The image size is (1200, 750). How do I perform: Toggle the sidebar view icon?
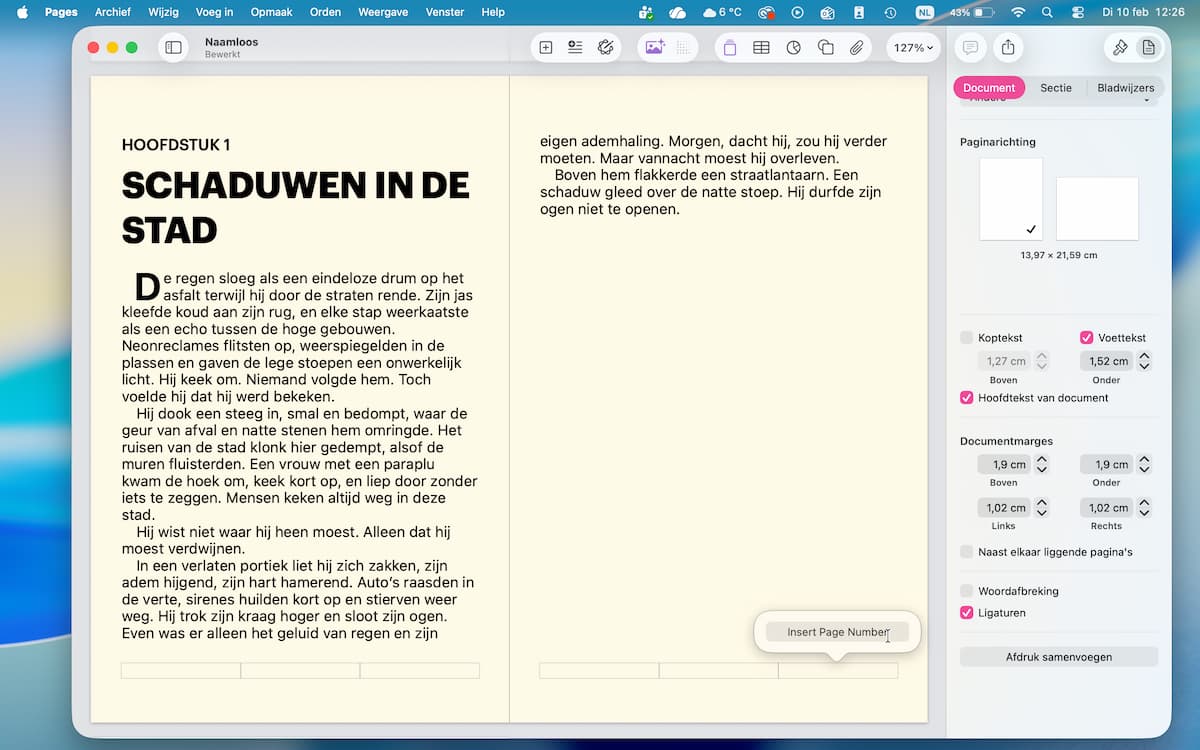(x=173, y=47)
